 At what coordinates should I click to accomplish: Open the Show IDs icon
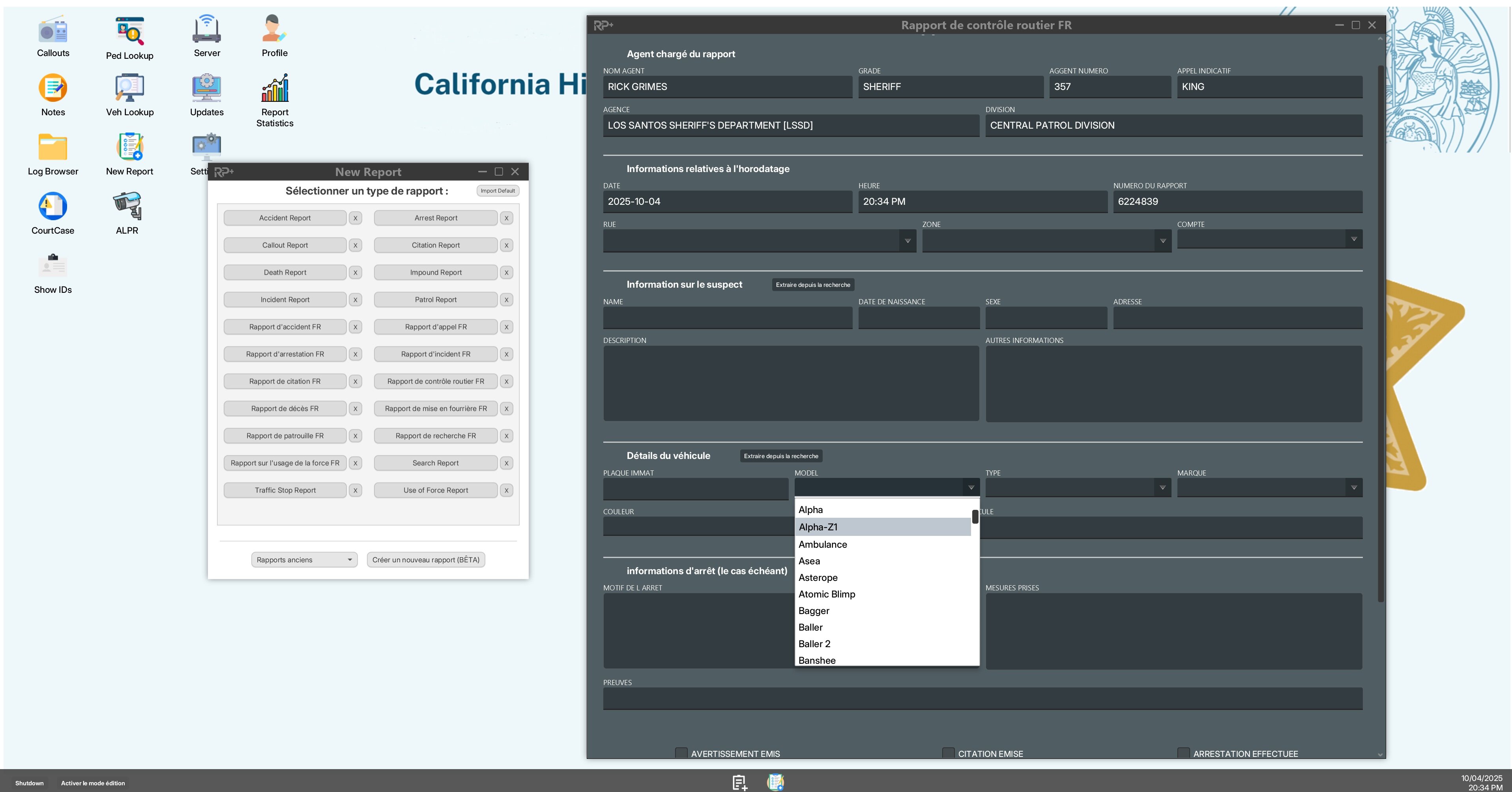click(x=53, y=266)
